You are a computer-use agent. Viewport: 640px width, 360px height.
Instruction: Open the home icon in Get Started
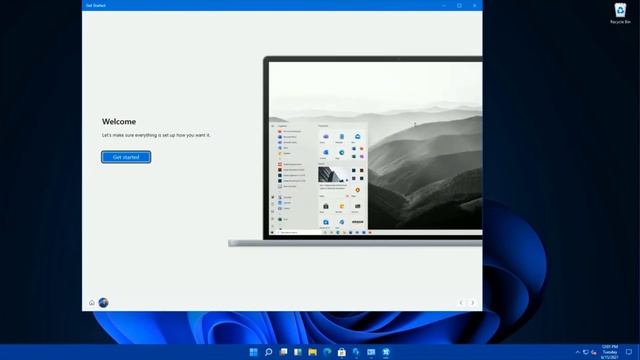(92, 303)
